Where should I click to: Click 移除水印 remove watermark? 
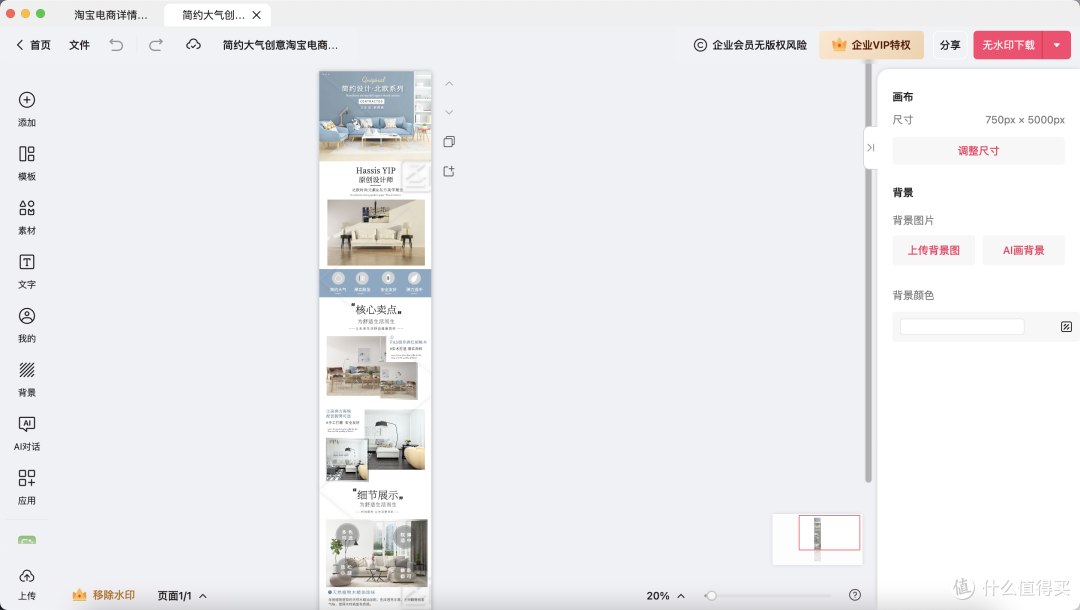coord(104,595)
